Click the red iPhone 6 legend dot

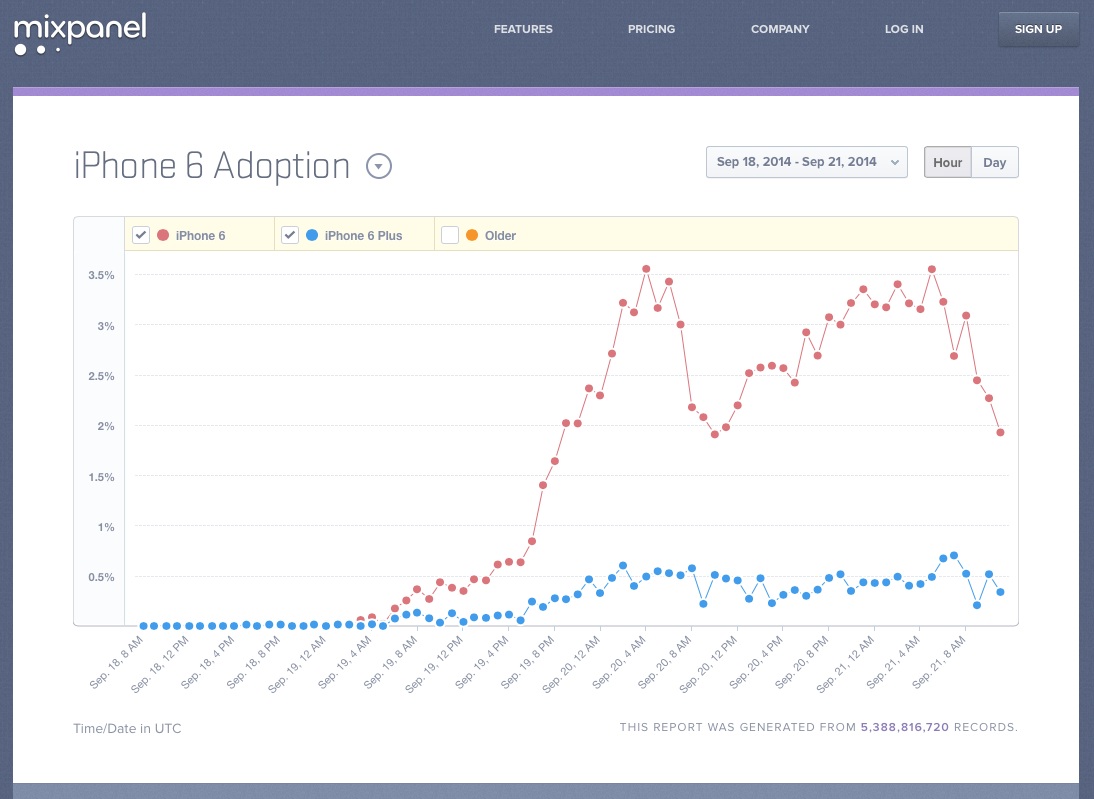pos(163,235)
